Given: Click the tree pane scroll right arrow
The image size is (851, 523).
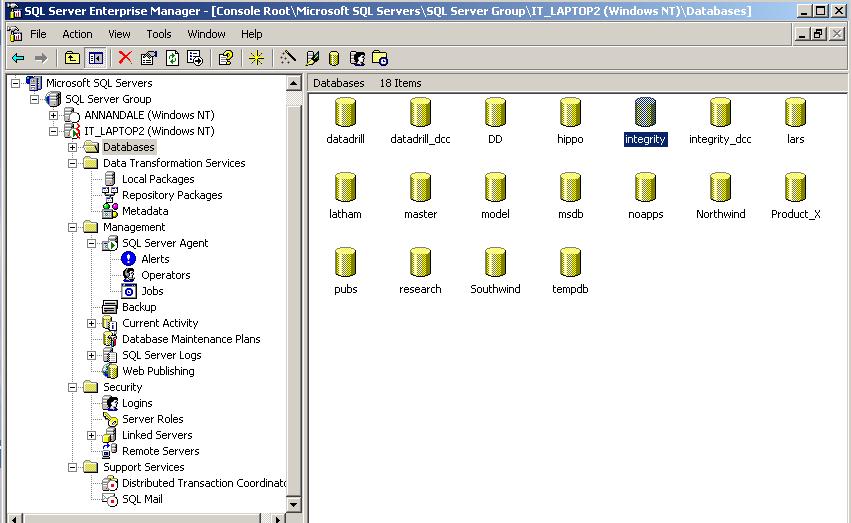Looking at the screenshot, I should click(278, 519).
